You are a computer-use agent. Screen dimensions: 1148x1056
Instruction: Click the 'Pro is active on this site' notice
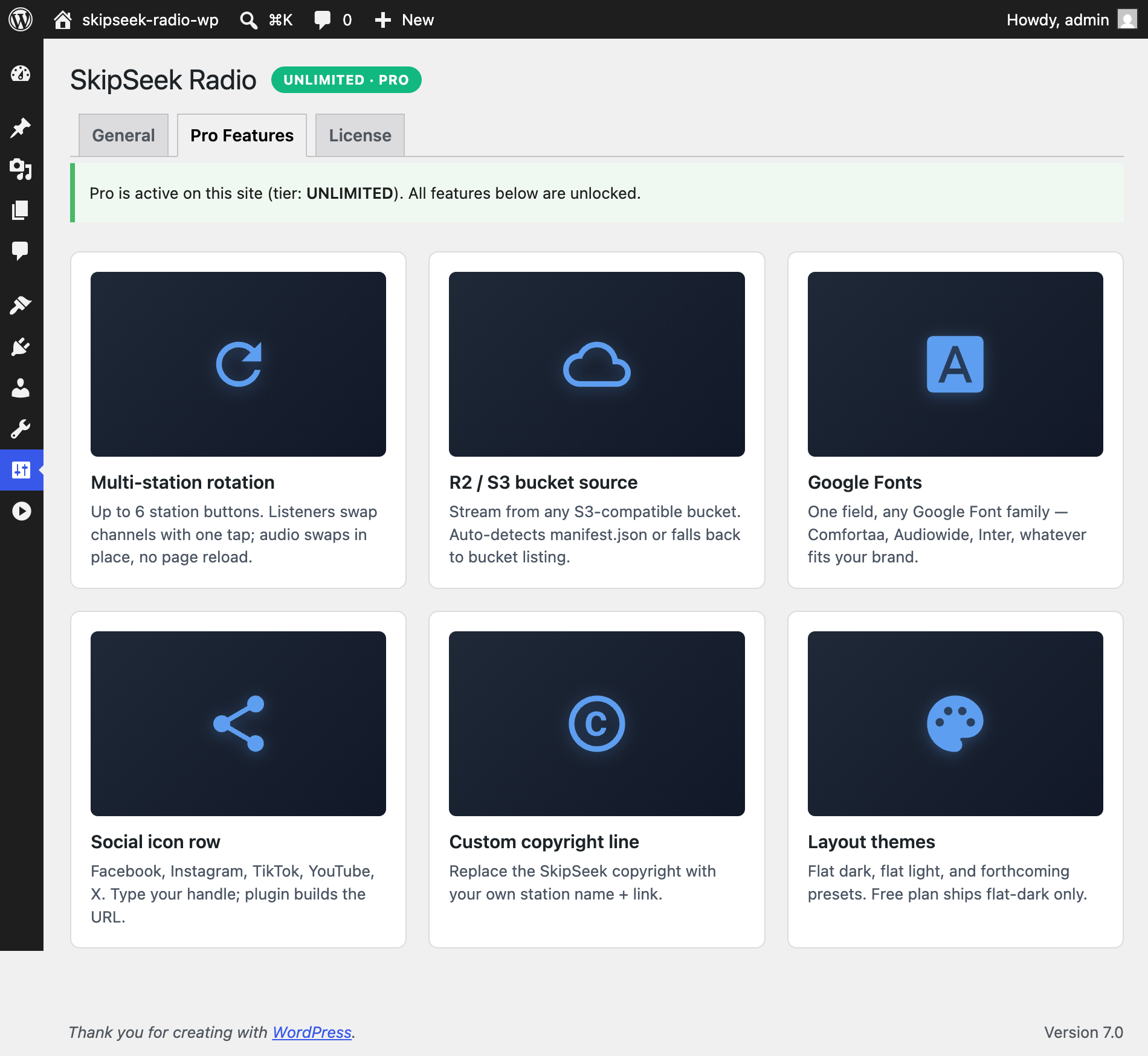597,193
